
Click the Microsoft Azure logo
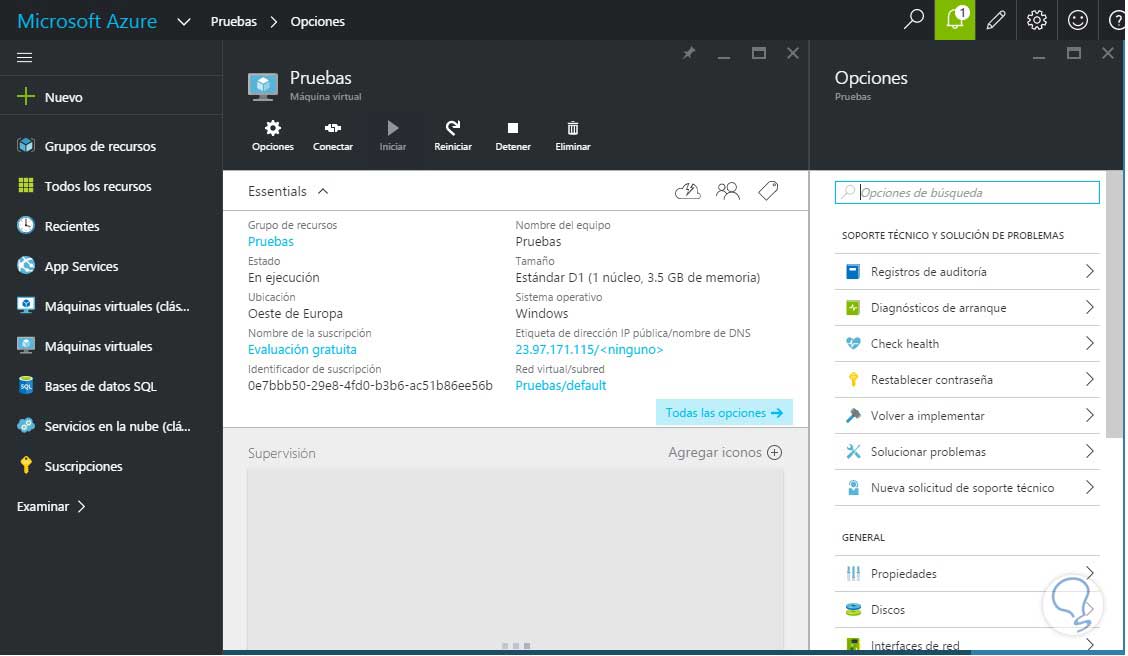coord(87,21)
